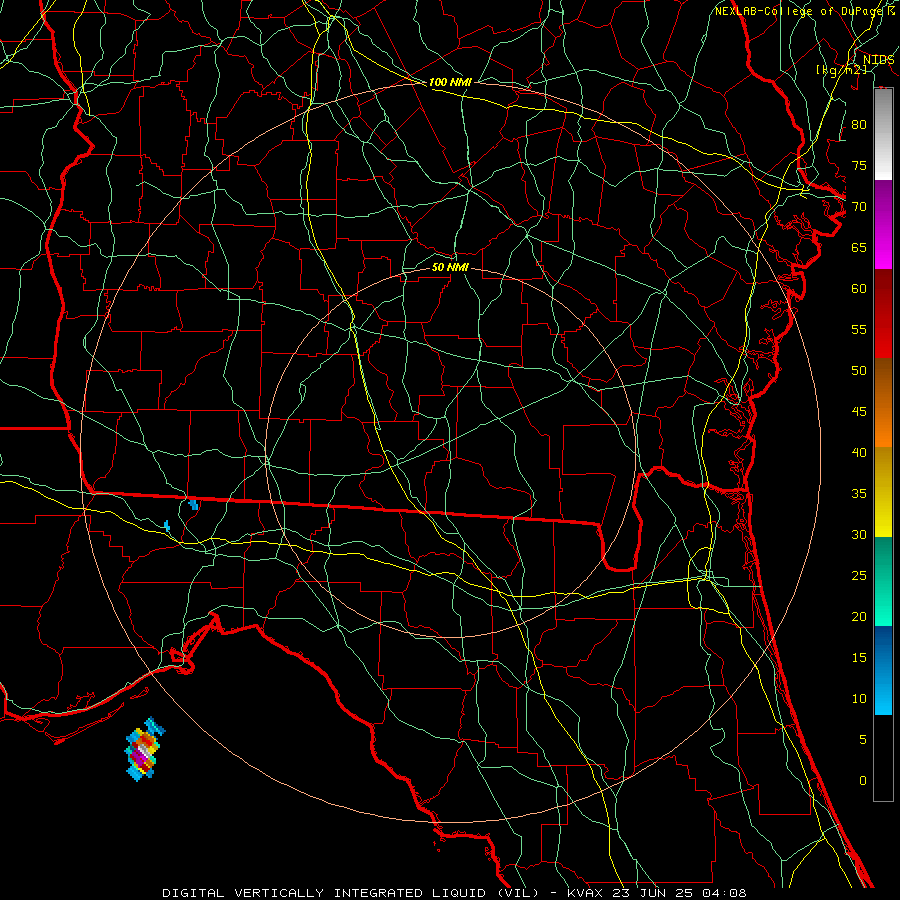Click the 15 value on the legend
Image resolution: width=900 pixels, height=900 pixels.
pos(859,657)
